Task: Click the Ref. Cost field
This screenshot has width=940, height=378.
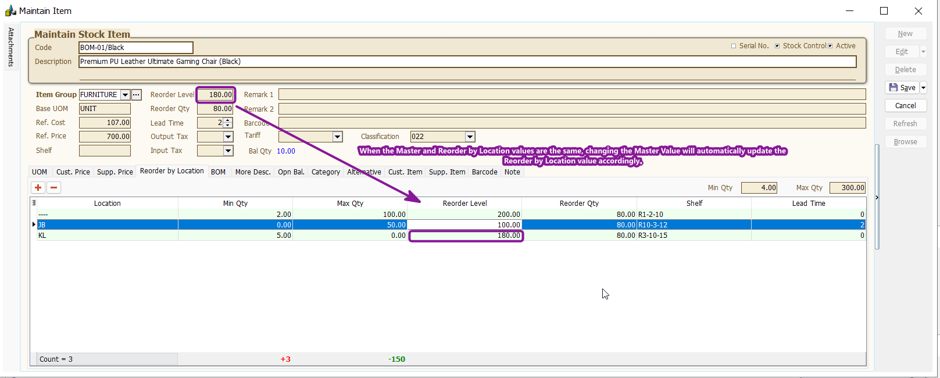Action: tap(105, 123)
